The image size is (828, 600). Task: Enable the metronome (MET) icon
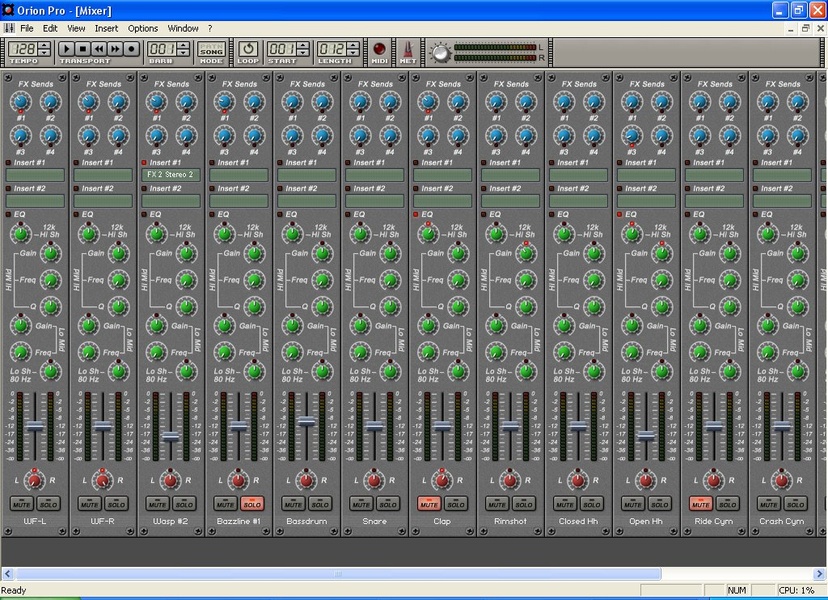408,49
